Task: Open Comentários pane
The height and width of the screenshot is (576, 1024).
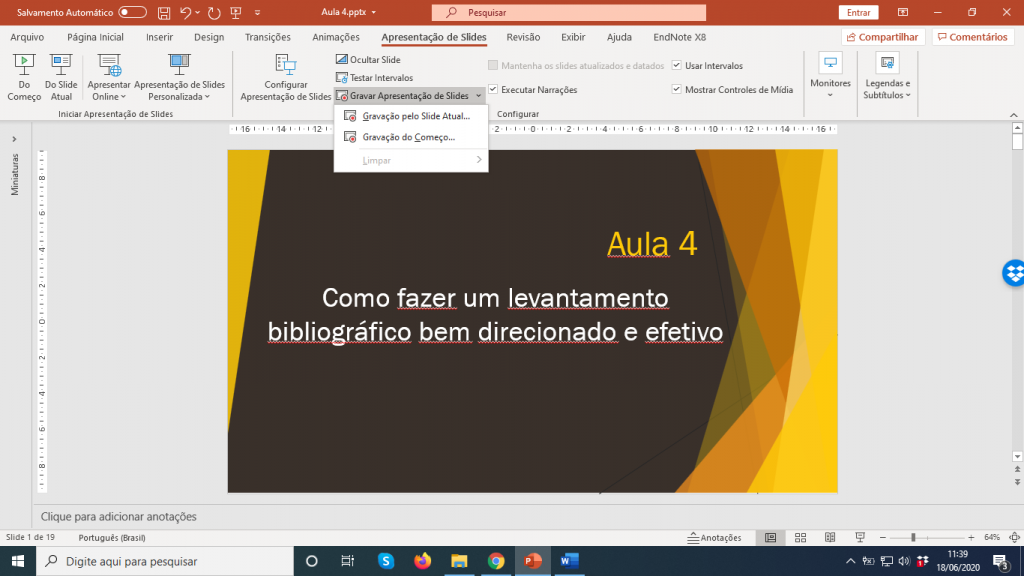Action: pos(972,37)
